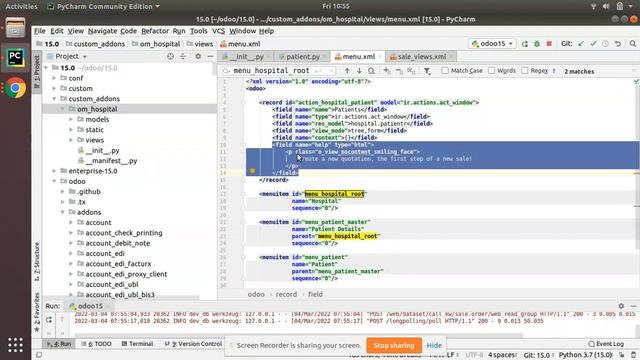Expand enterprise-15.0 folder
640x360 pixels.
[x=54, y=171]
